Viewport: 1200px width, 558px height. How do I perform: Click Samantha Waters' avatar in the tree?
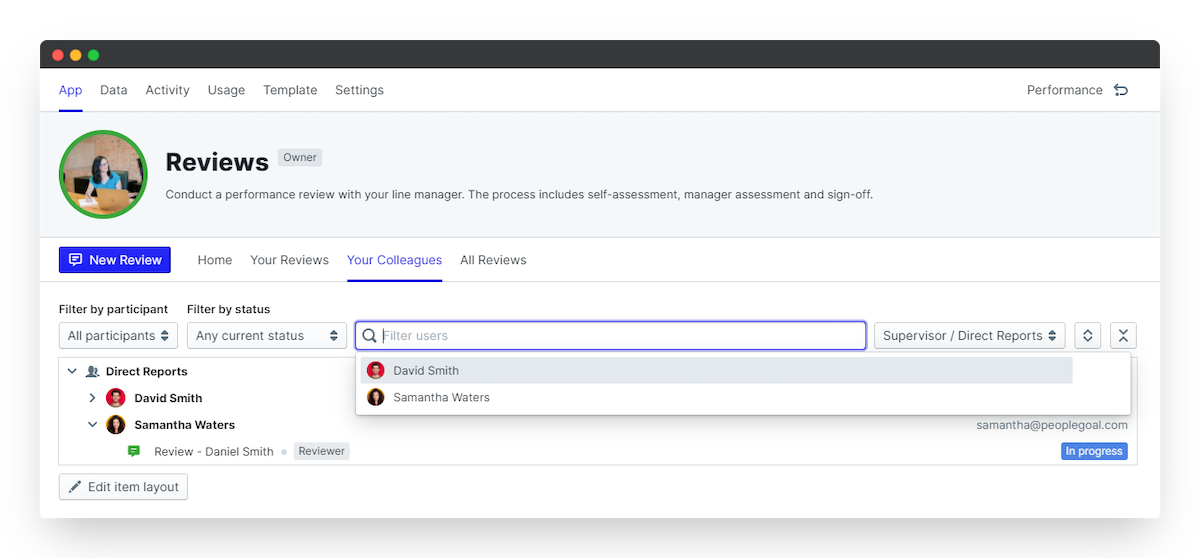click(x=116, y=425)
